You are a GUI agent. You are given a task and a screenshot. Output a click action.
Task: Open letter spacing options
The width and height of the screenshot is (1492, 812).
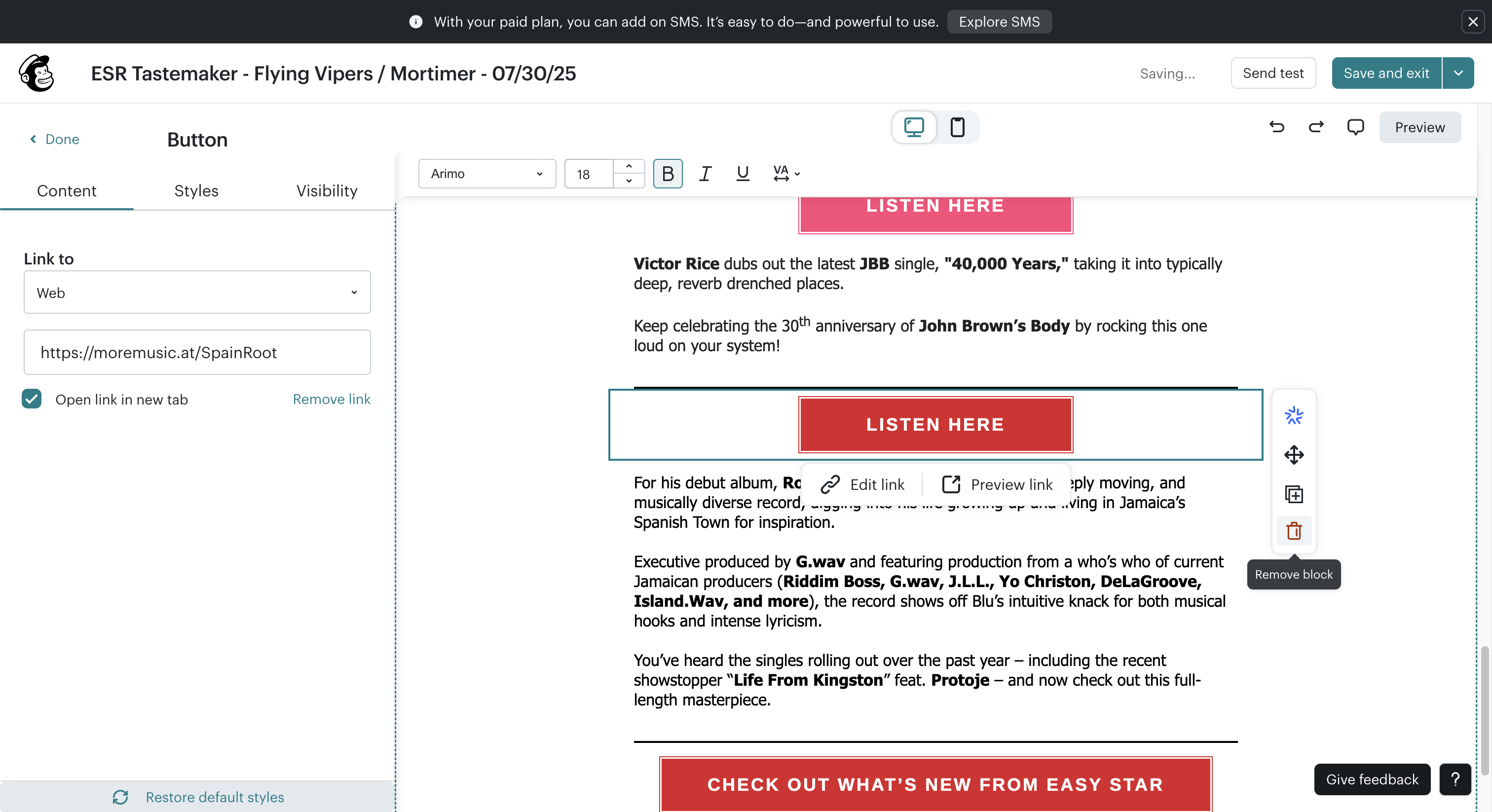786,174
